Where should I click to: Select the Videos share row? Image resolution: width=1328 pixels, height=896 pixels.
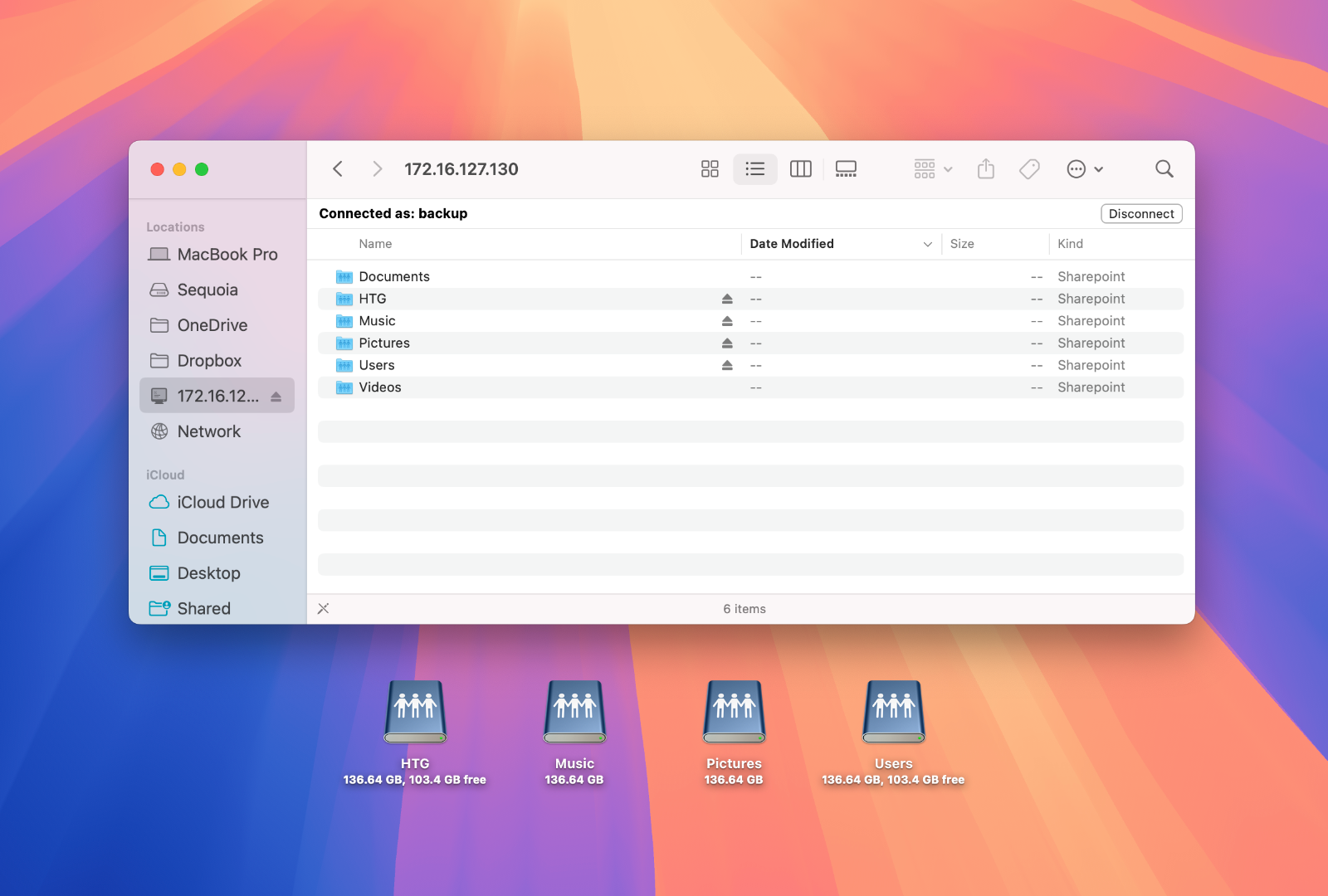tap(380, 387)
